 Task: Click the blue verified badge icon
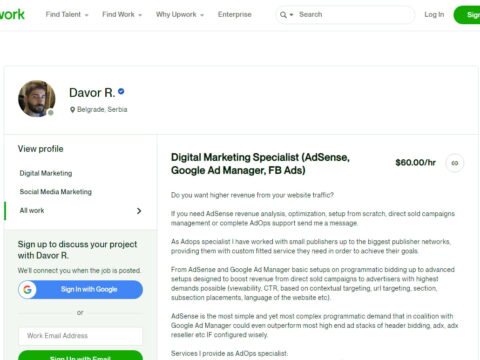coord(121,91)
